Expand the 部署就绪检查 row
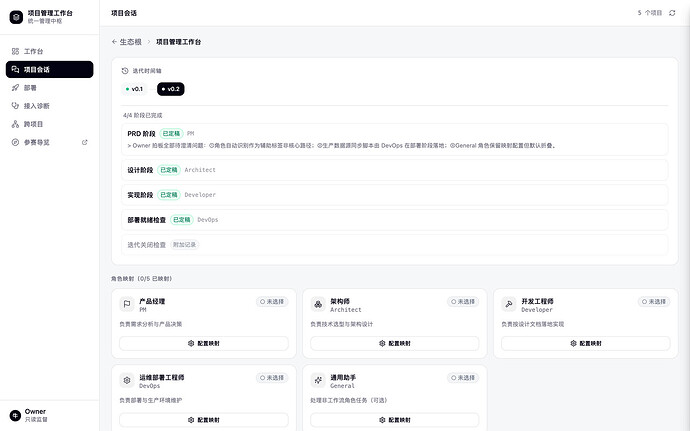Screen dimensions: 690x431 394,220
